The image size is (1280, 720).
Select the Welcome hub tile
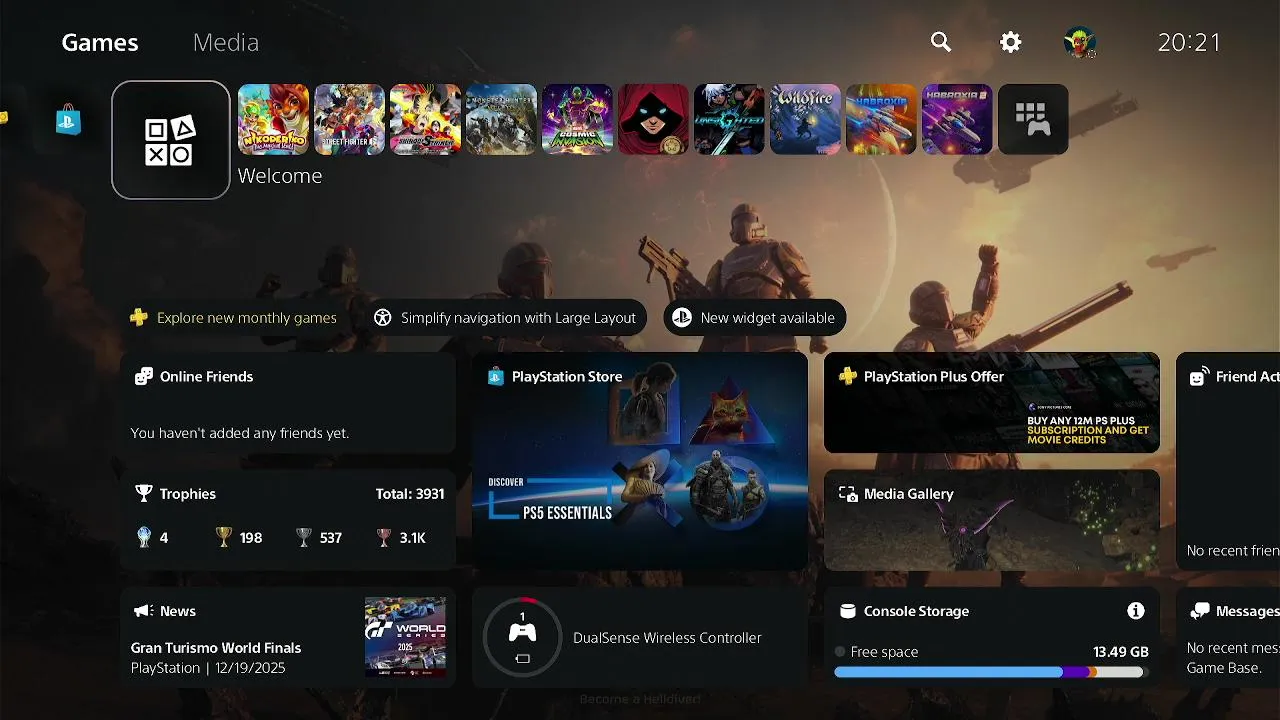click(171, 140)
